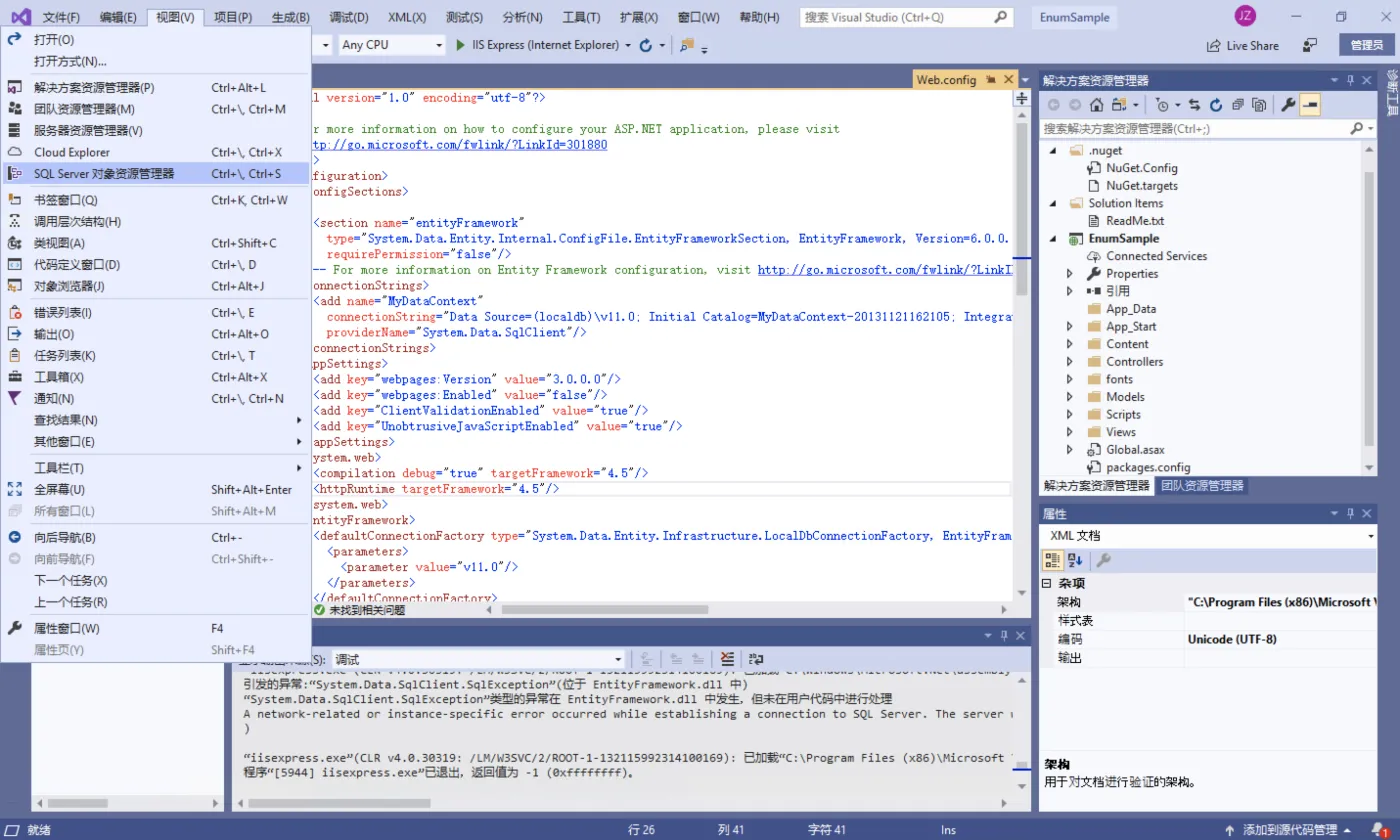Click the Sync with Active Document arrows icon

pyautogui.click(x=1194, y=105)
